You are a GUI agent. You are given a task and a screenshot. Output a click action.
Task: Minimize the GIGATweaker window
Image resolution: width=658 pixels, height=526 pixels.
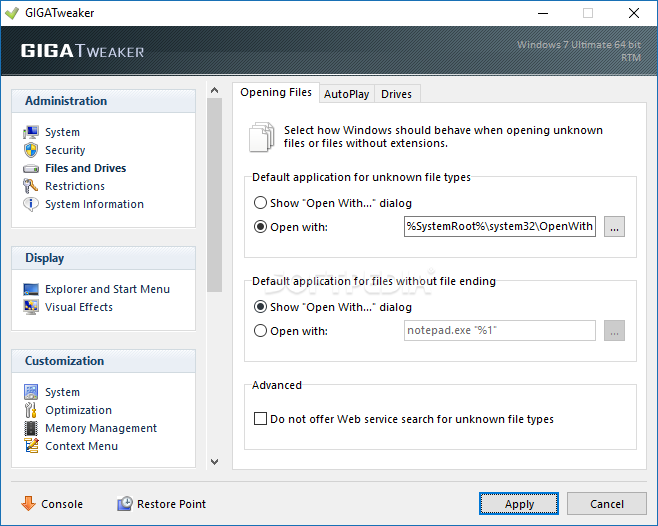pyautogui.click(x=543, y=13)
